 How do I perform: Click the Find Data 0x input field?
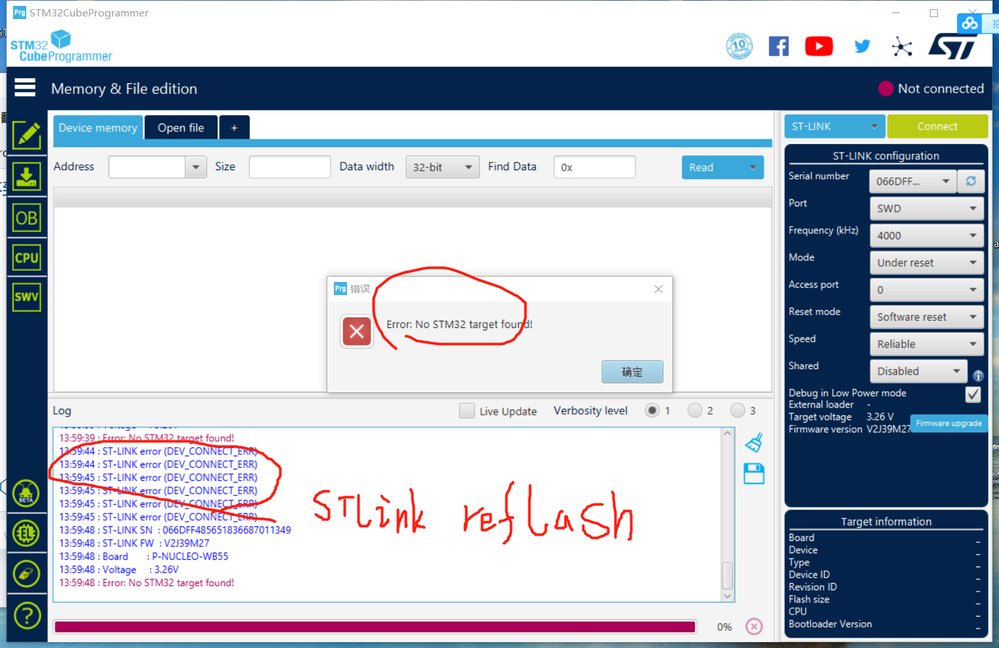pyautogui.click(x=594, y=167)
